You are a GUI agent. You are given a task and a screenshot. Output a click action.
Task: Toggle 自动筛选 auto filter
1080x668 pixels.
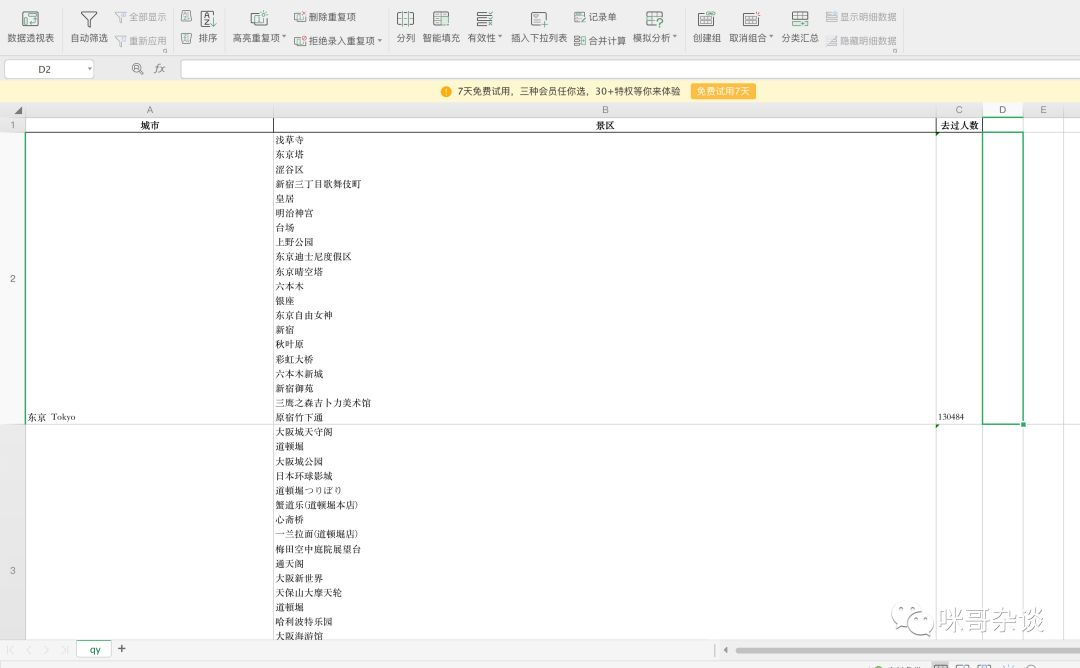click(x=89, y=27)
